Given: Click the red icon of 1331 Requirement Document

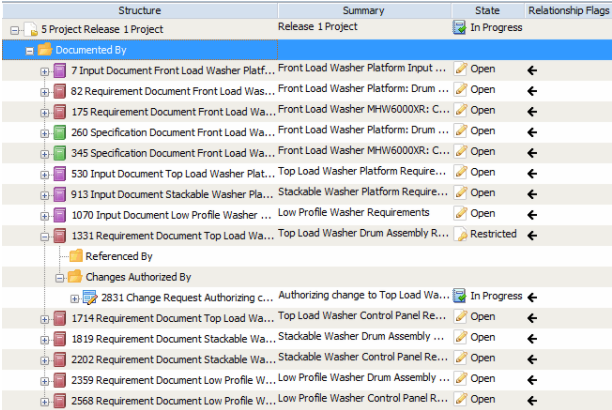Looking at the screenshot, I should click(x=60, y=236).
